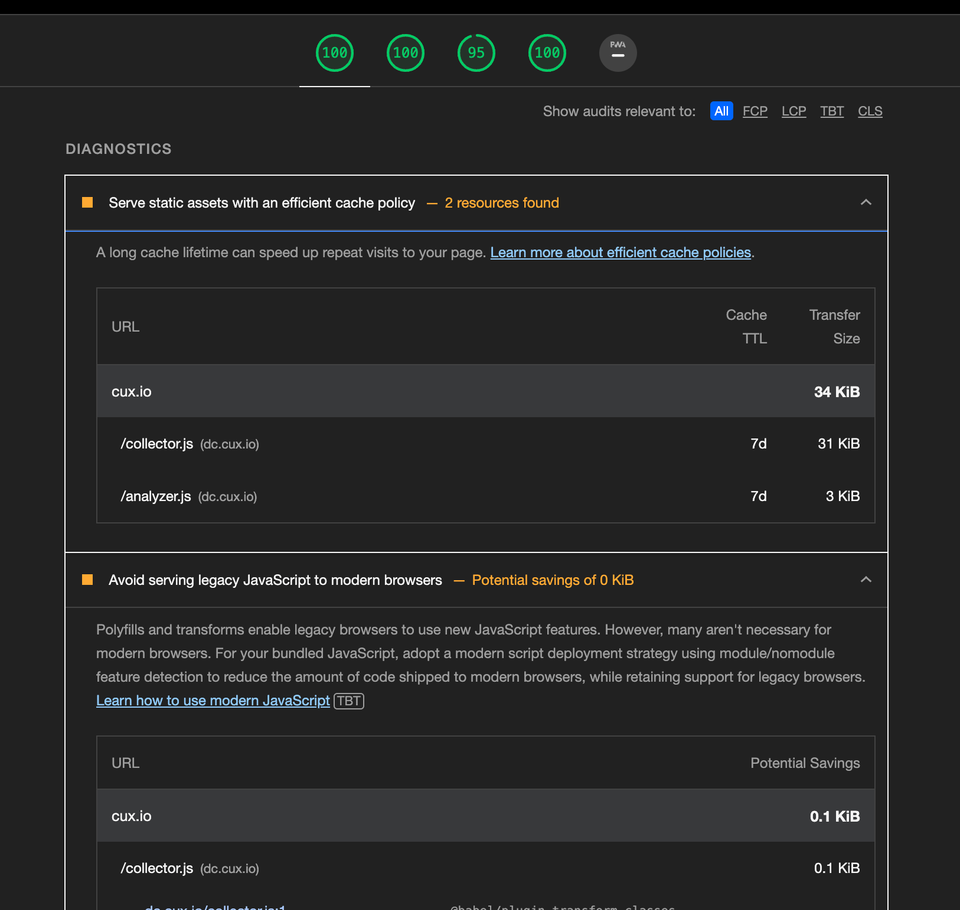Collapse the cache policy audit section
Screen dimensions: 960x910
pyautogui.click(x=866, y=202)
